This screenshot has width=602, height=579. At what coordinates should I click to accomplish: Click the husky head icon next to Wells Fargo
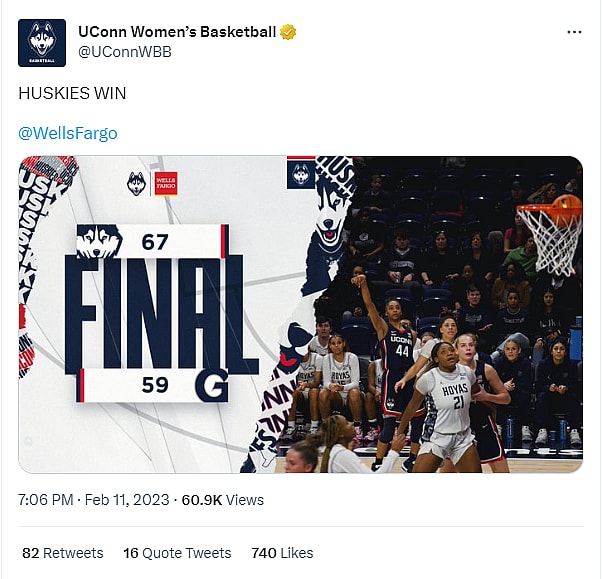coord(136,184)
